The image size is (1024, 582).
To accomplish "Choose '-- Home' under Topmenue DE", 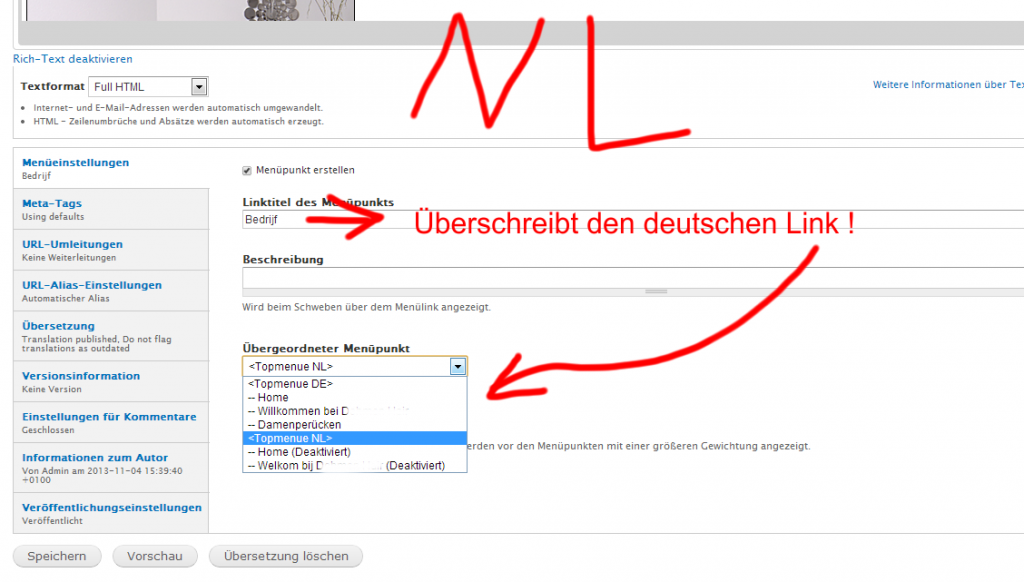I will click(x=268, y=398).
